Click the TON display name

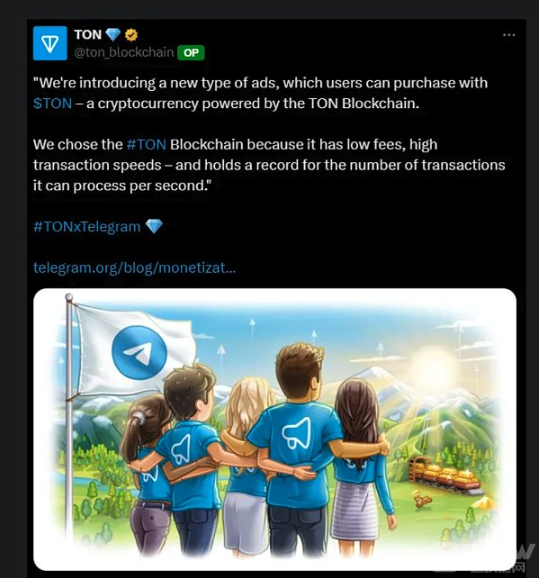point(88,35)
